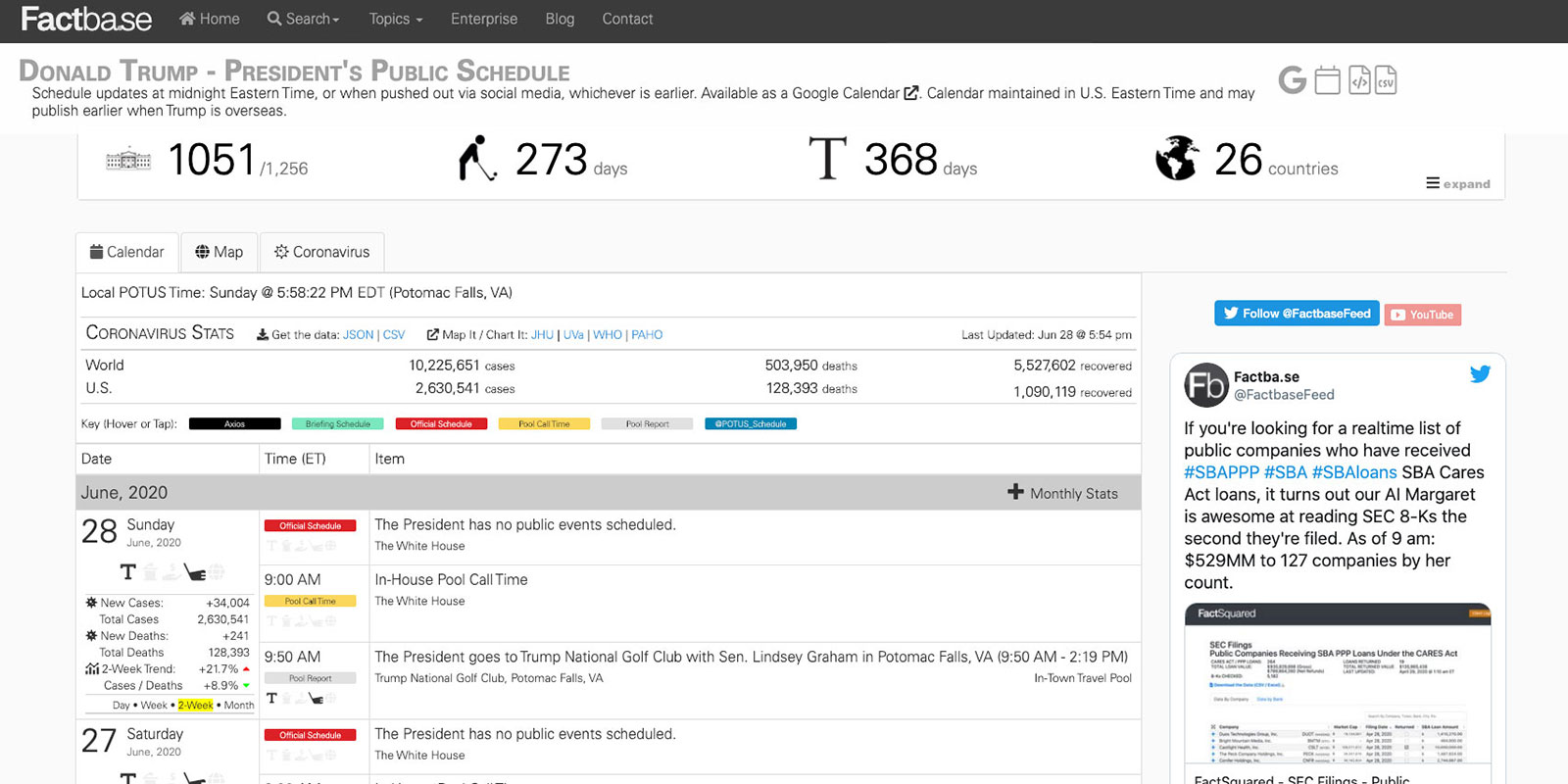Screen dimensions: 1568x784
Task: Open the PAHO chart link
Action: pyautogui.click(x=647, y=335)
